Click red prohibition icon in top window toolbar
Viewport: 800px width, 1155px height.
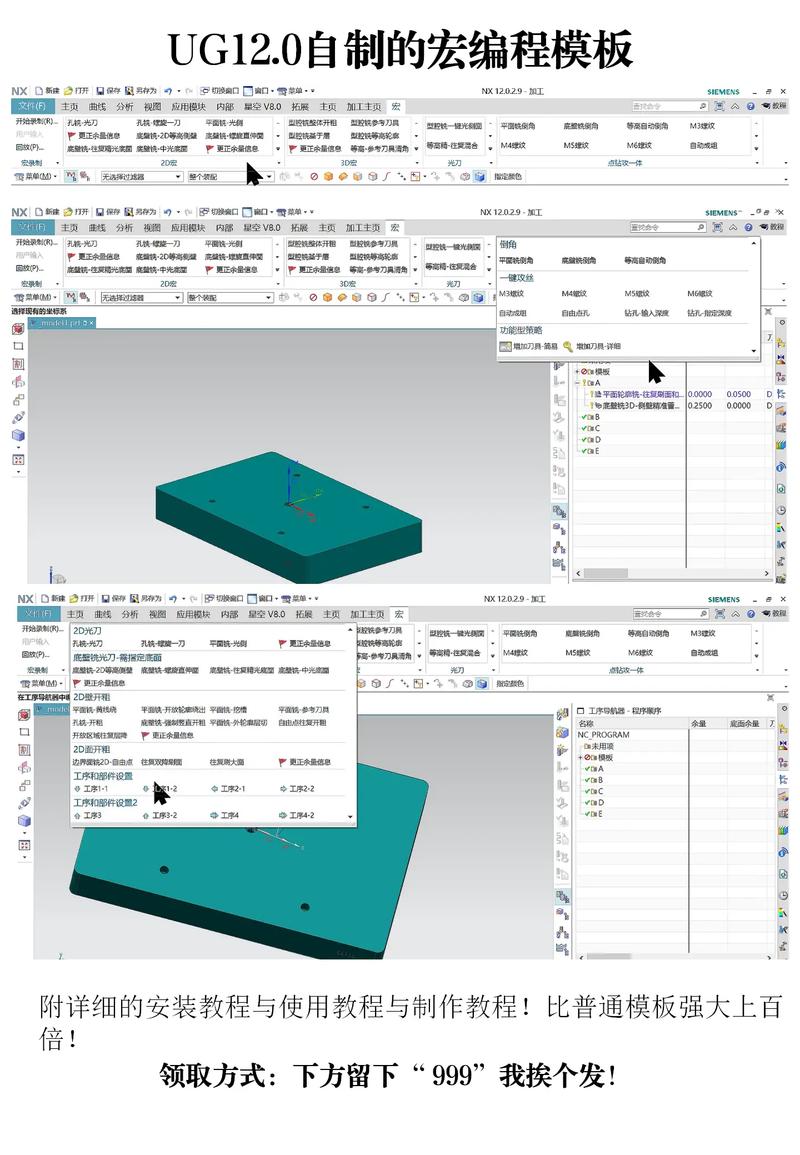[314, 177]
